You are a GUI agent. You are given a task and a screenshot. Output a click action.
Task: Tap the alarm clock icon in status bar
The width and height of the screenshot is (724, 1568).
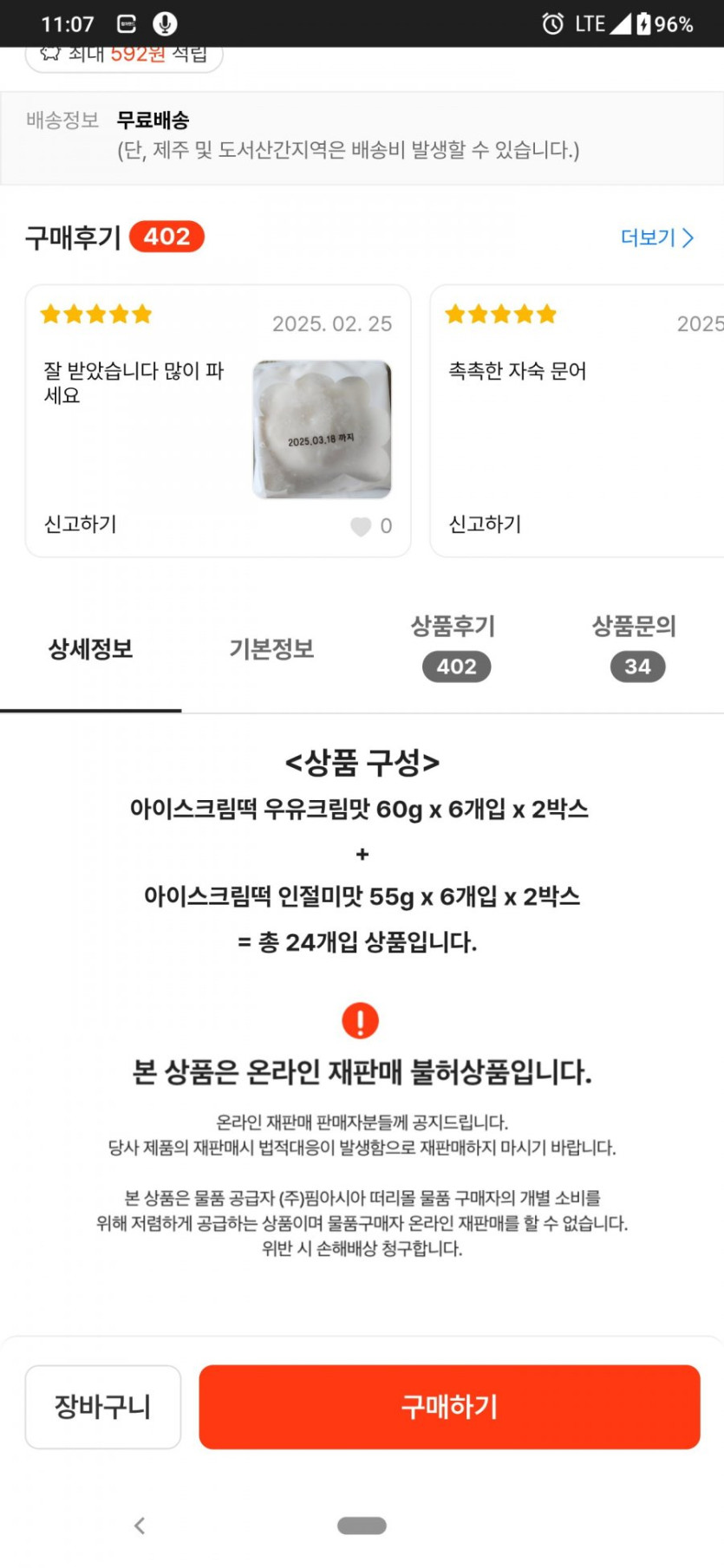click(x=552, y=23)
